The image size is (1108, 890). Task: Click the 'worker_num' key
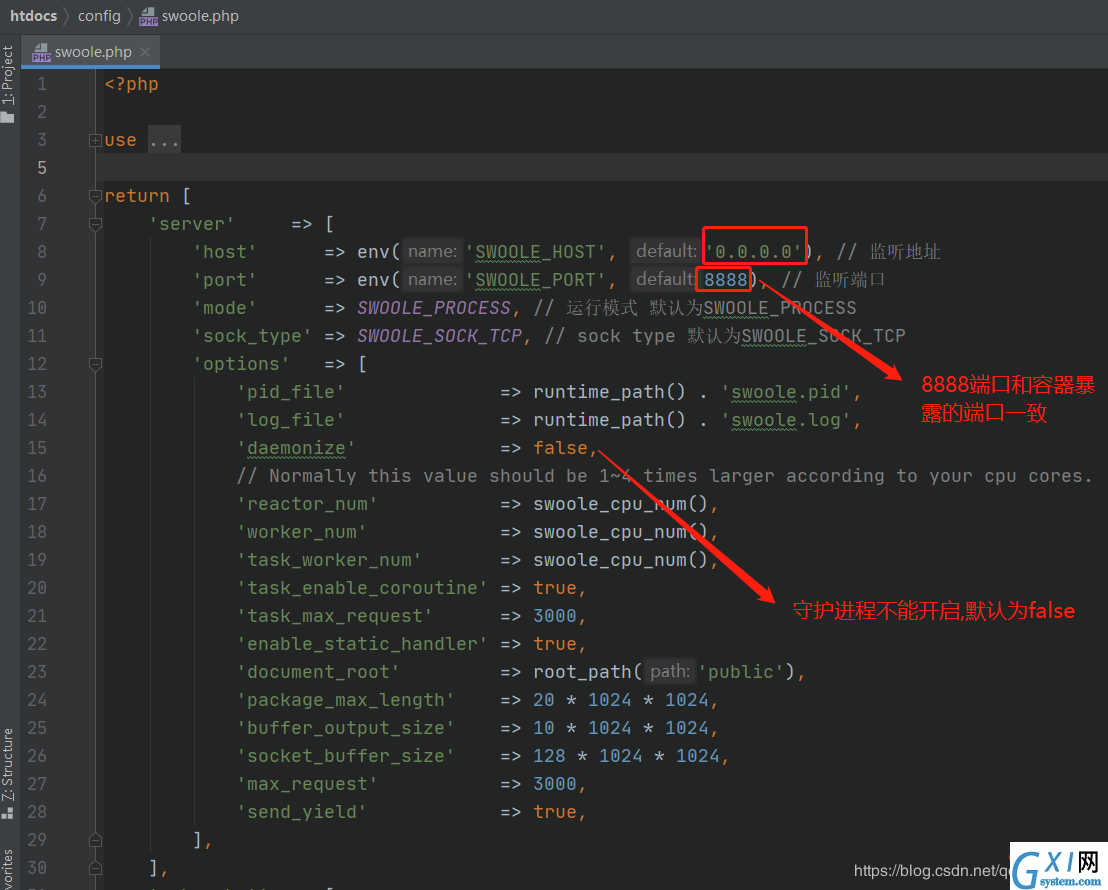(302, 532)
